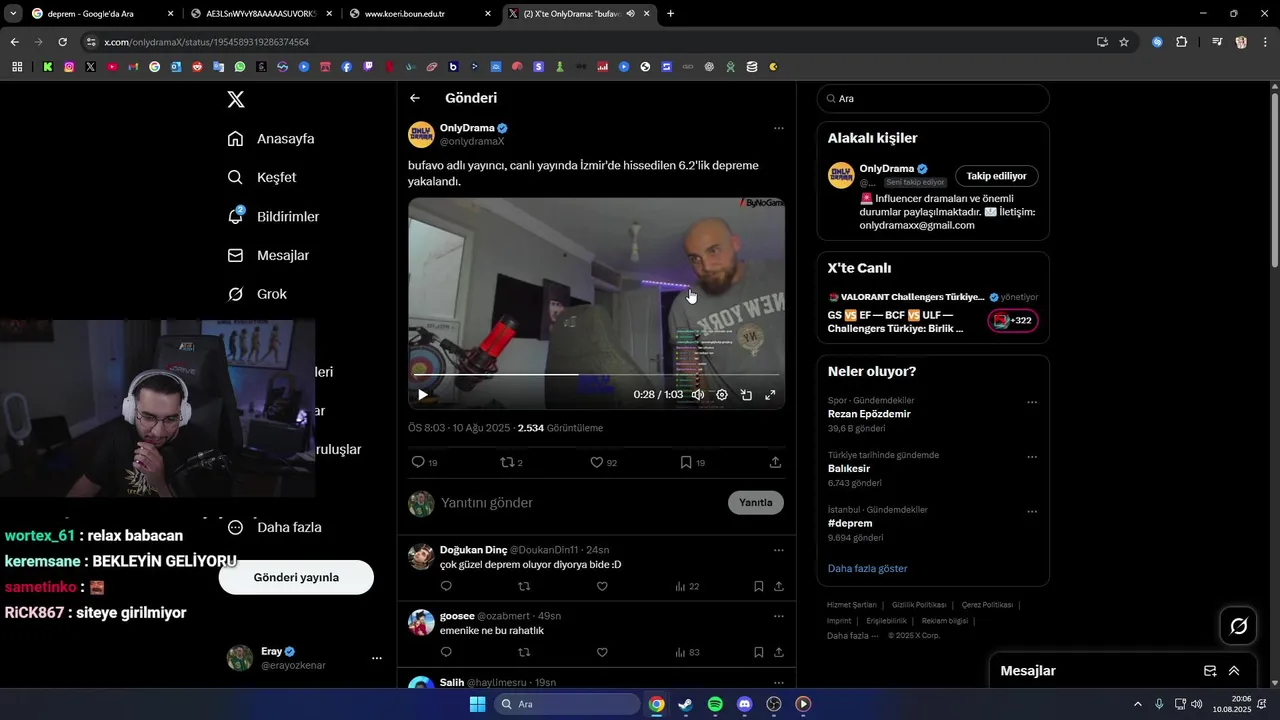Expand the Mesajlar drawer

point(1234,671)
